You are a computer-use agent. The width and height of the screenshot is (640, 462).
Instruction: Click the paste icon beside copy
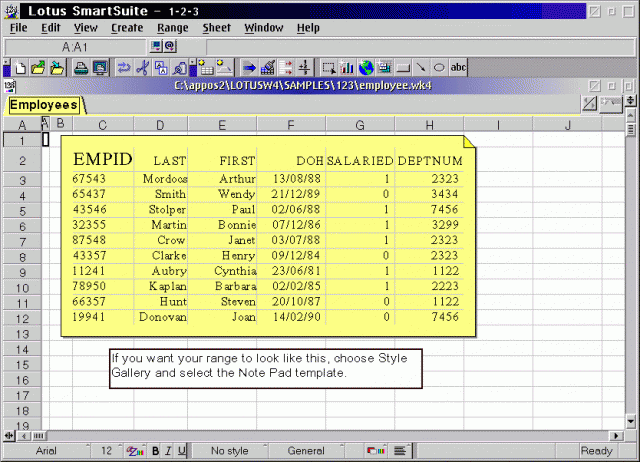pos(180,68)
